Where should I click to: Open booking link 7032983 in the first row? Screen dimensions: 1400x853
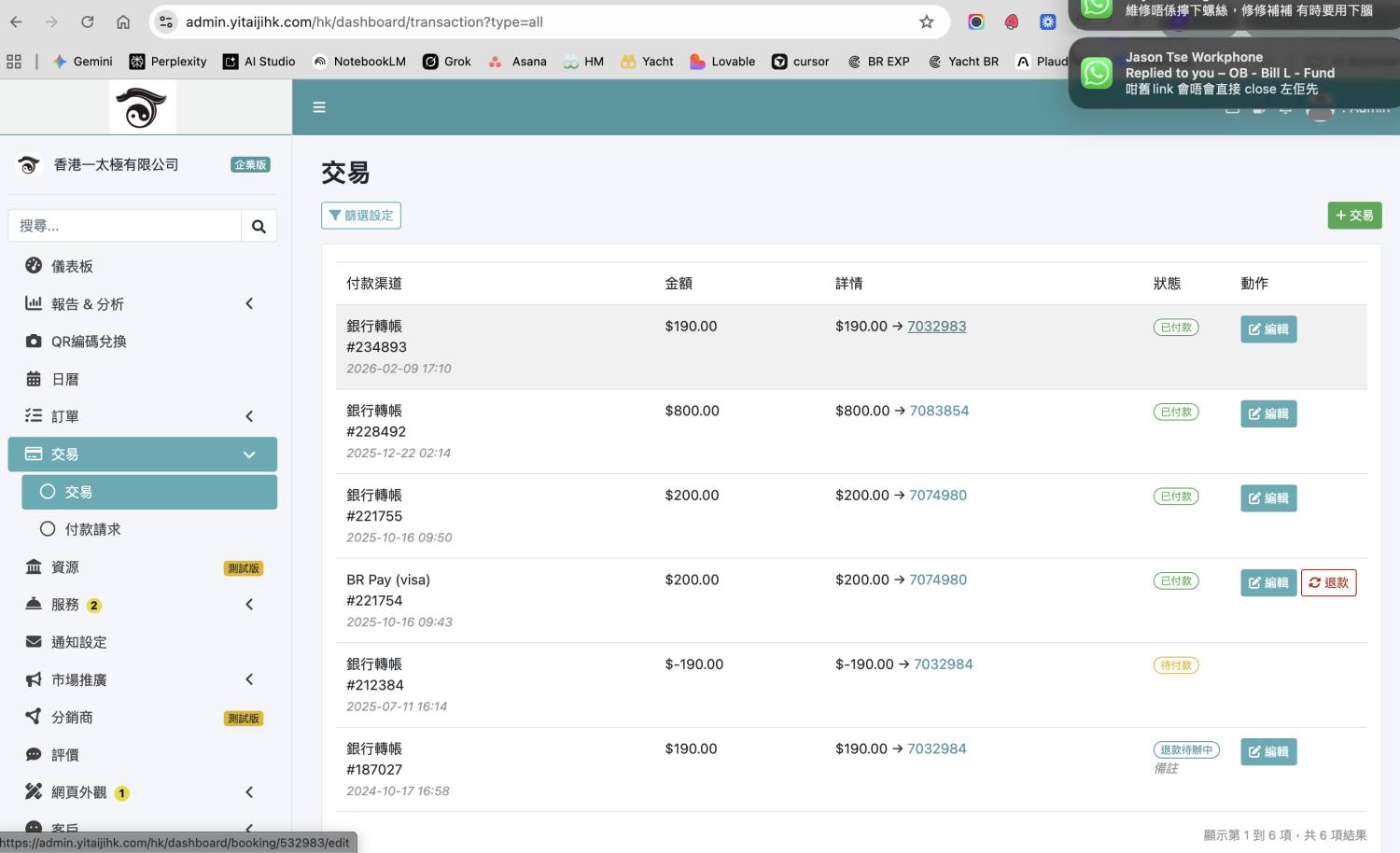pyautogui.click(x=936, y=326)
